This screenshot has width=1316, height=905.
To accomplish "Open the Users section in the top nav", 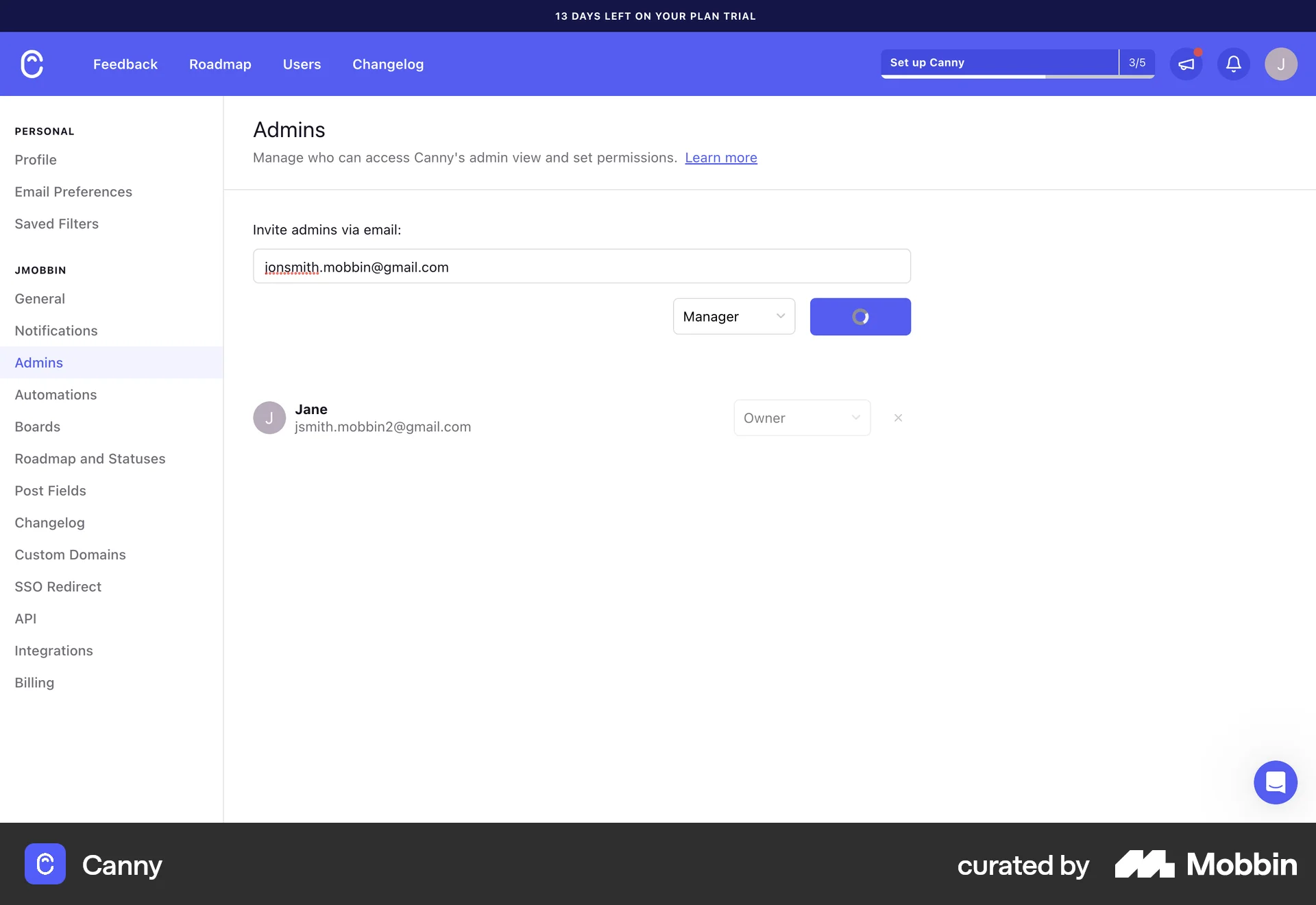I will tap(302, 64).
